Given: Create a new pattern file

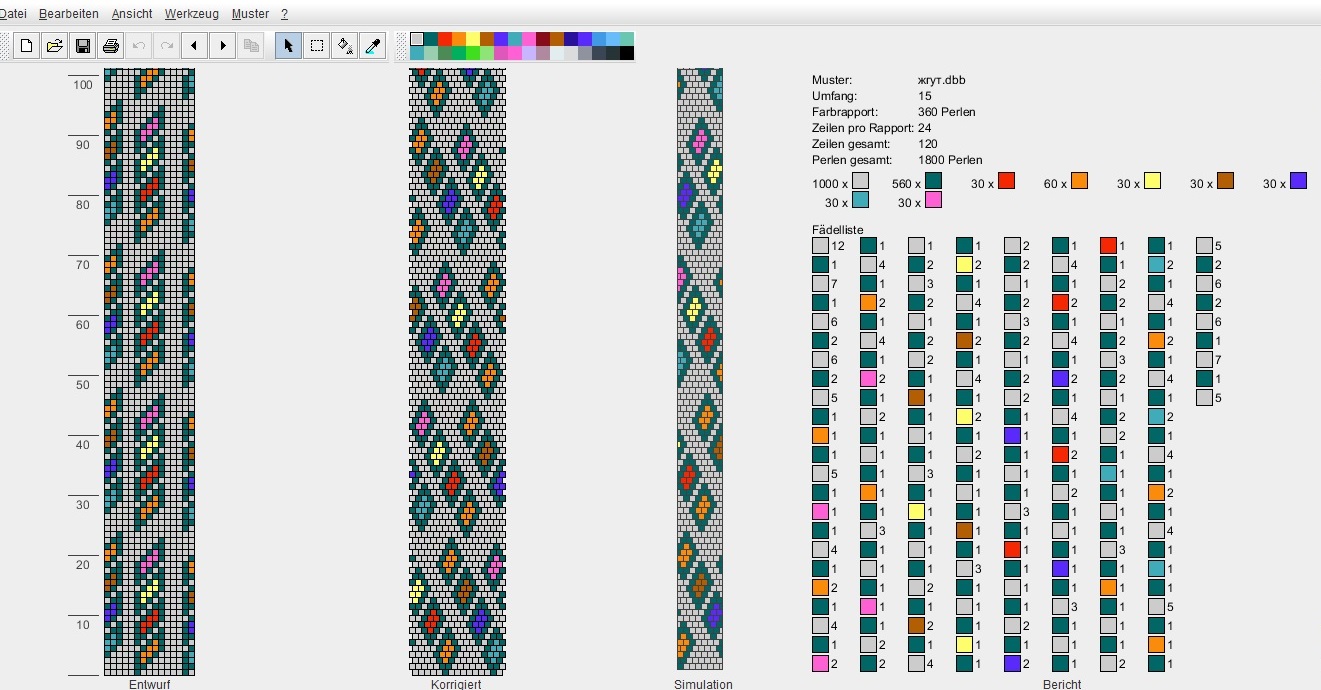Looking at the screenshot, I should tap(26, 45).
